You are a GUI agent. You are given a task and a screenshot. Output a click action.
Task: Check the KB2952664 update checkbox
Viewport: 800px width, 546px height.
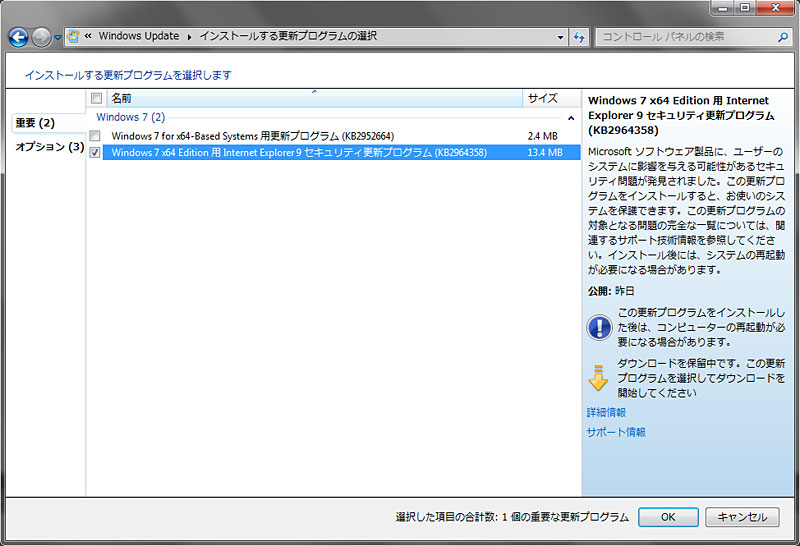click(x=95, y=135)
